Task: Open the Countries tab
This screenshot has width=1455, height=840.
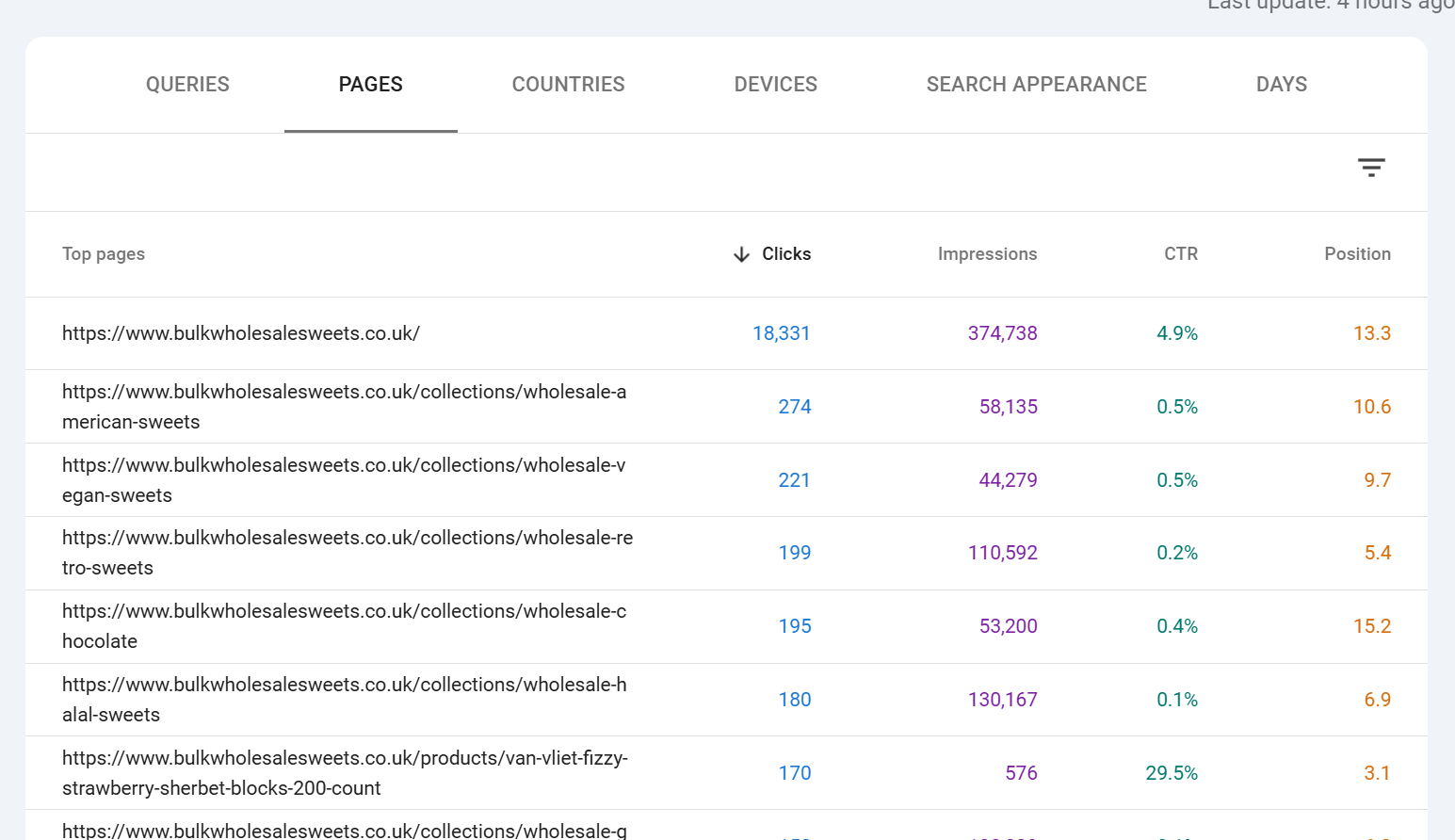Action: [x=568, y=85]
